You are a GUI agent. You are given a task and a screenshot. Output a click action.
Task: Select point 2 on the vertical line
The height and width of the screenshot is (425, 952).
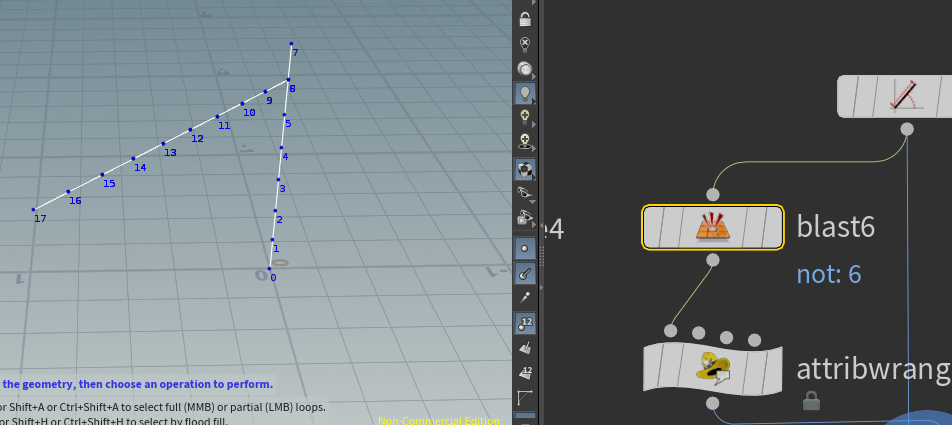[x=276, y=211]
